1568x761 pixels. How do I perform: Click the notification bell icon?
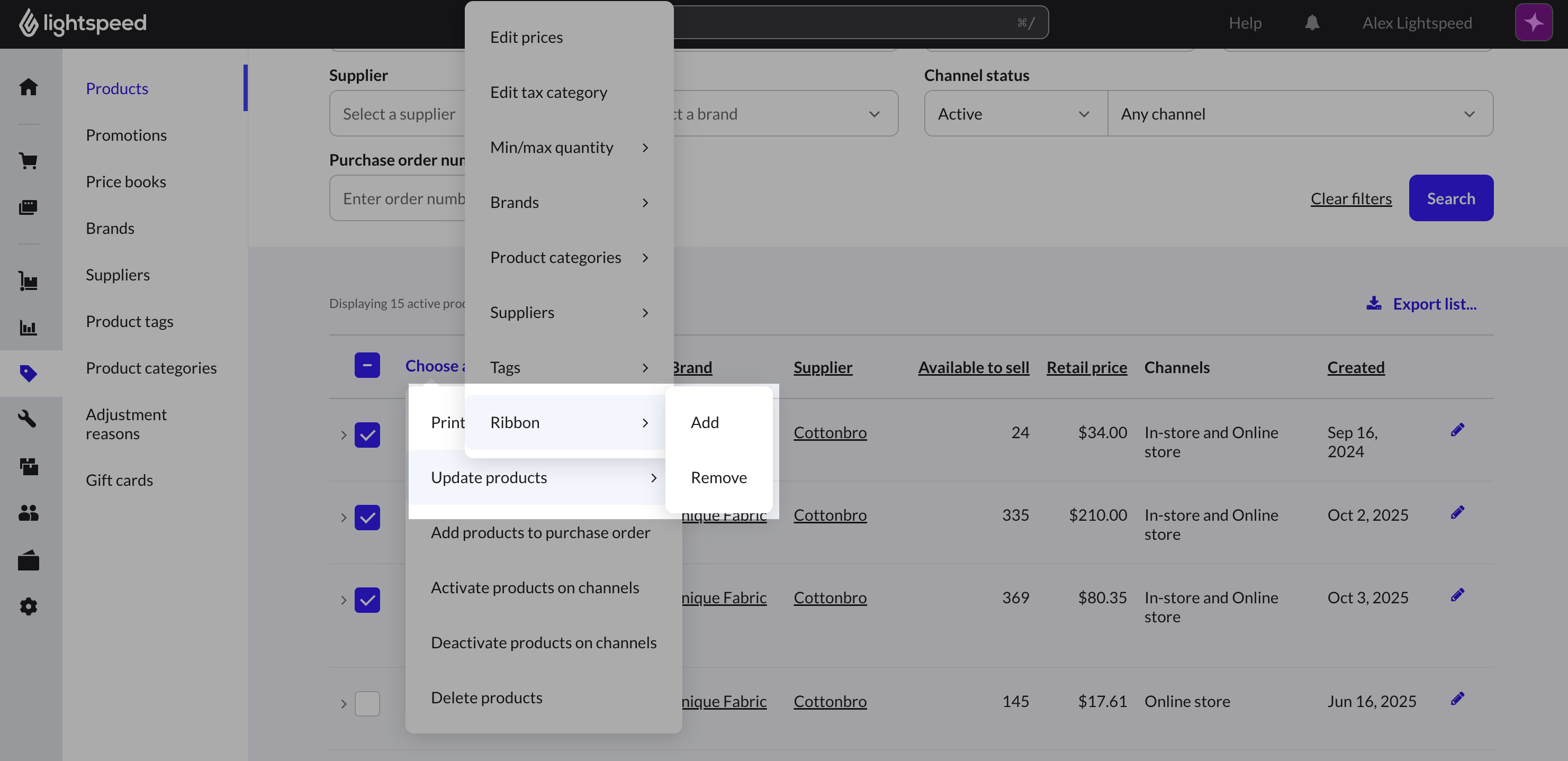pos(1312,23)
